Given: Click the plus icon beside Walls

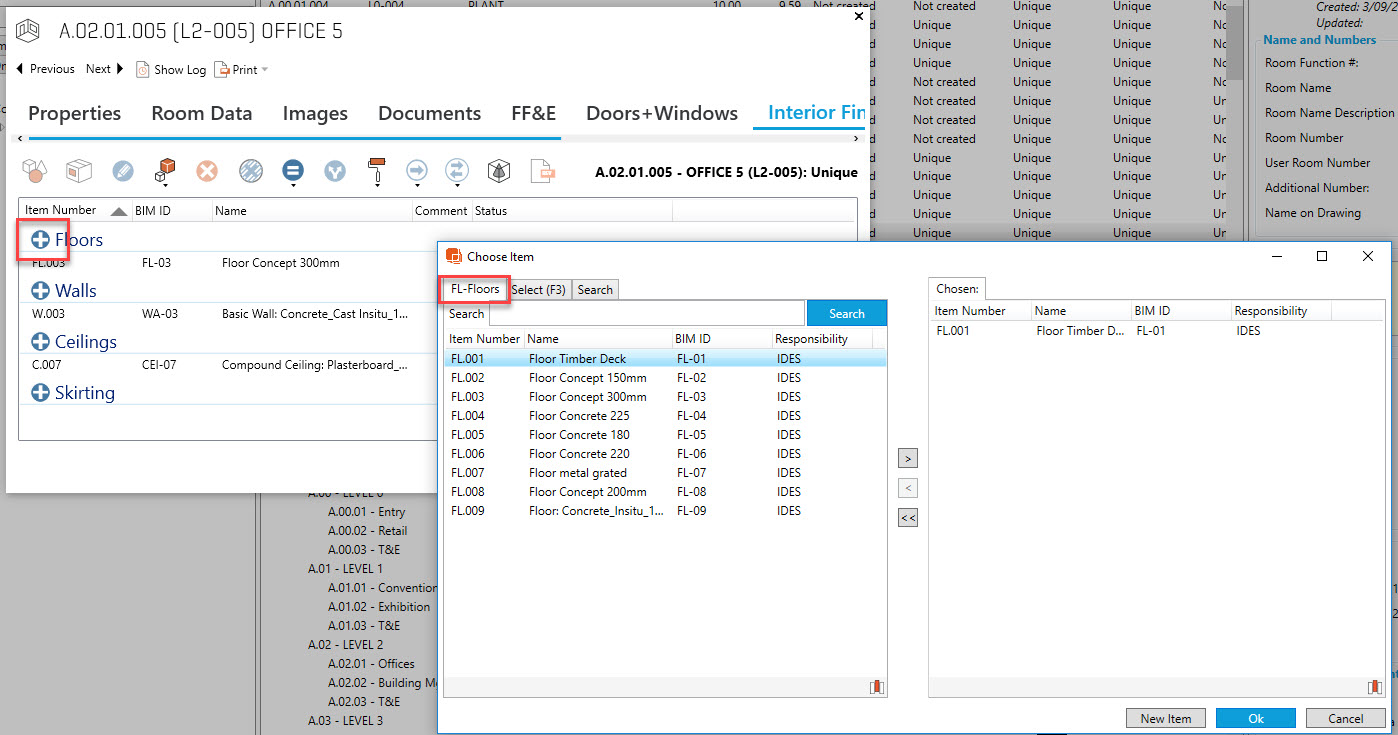Looking at the screenshot, I should tap(40, 291).
